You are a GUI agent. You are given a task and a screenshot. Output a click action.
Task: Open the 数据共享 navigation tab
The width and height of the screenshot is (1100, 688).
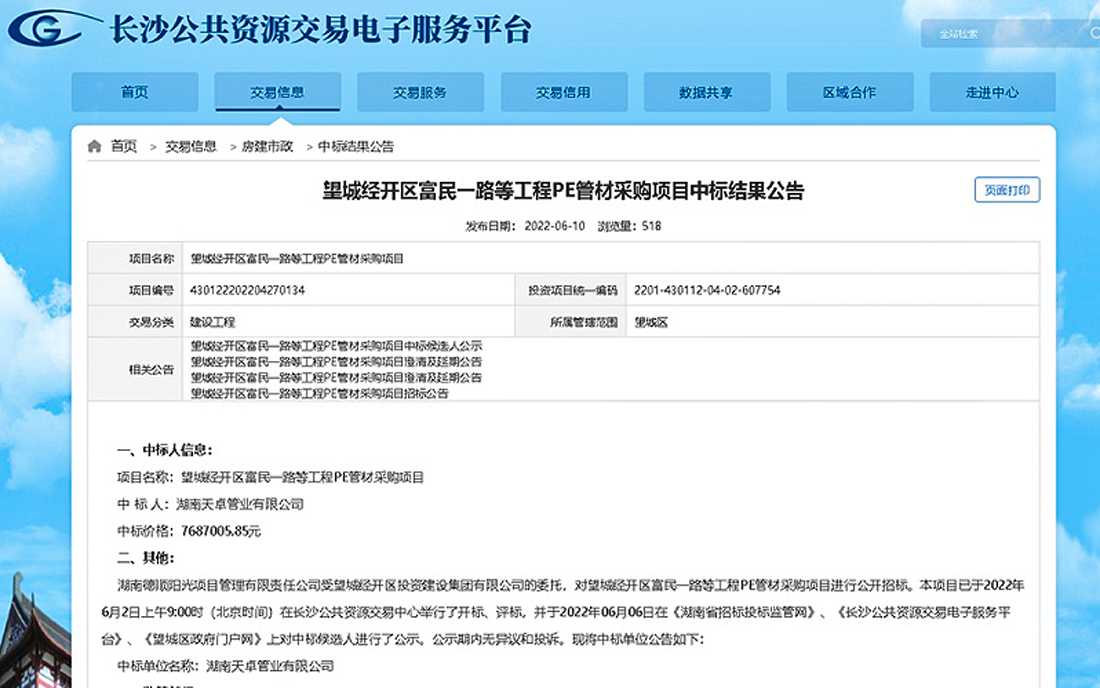[x=706, y=92]
